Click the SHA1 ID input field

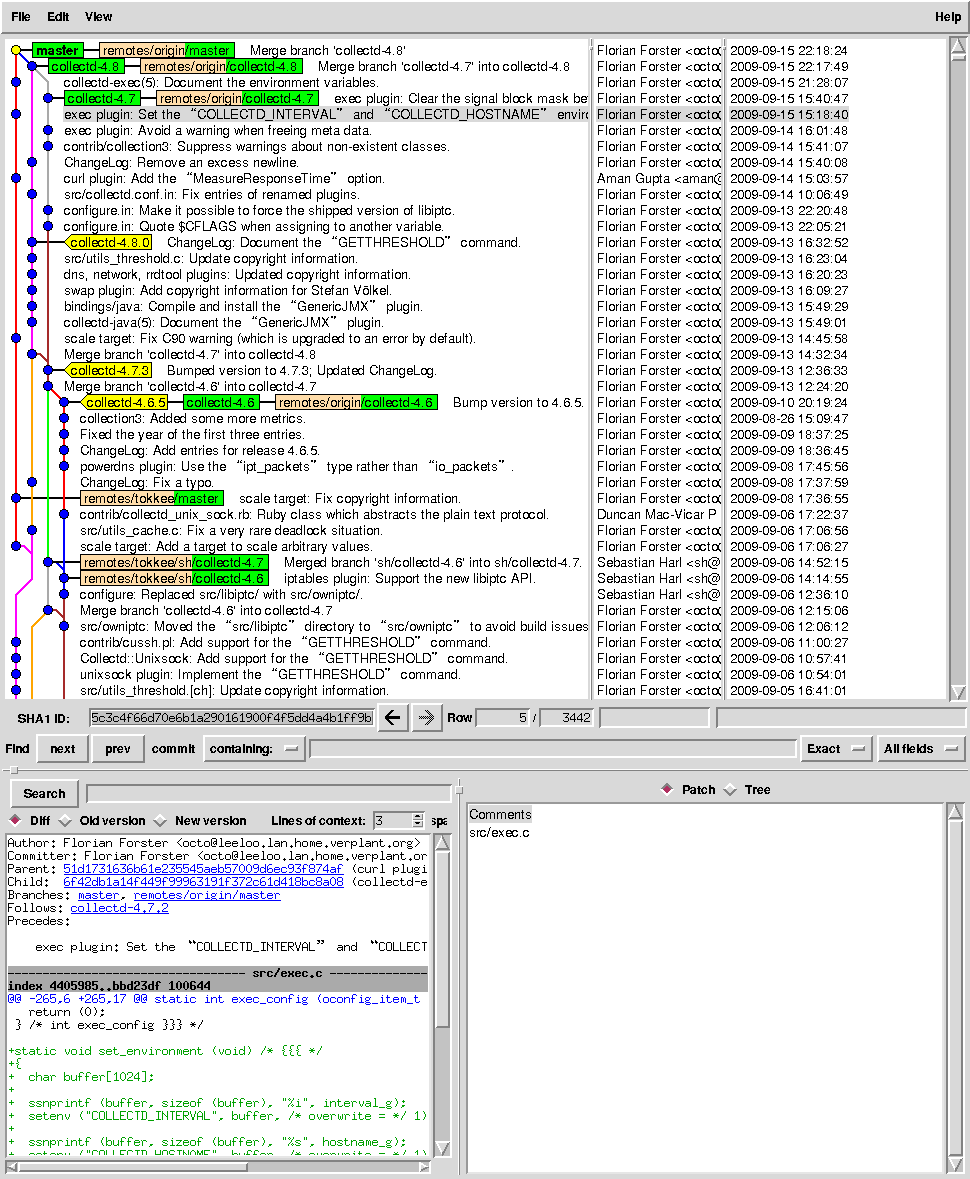click(232, 718)
